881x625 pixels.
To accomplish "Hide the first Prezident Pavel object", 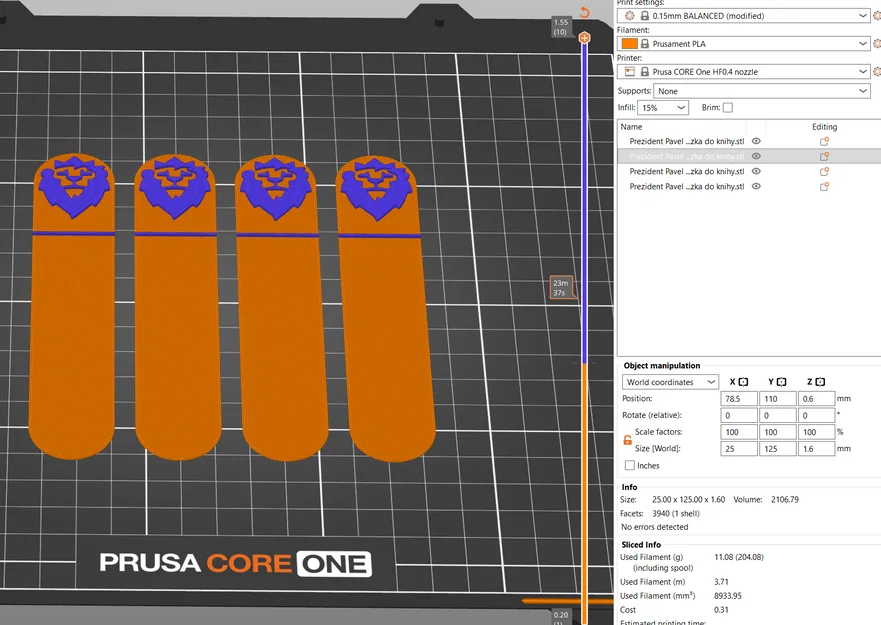I will pos(756,141).
